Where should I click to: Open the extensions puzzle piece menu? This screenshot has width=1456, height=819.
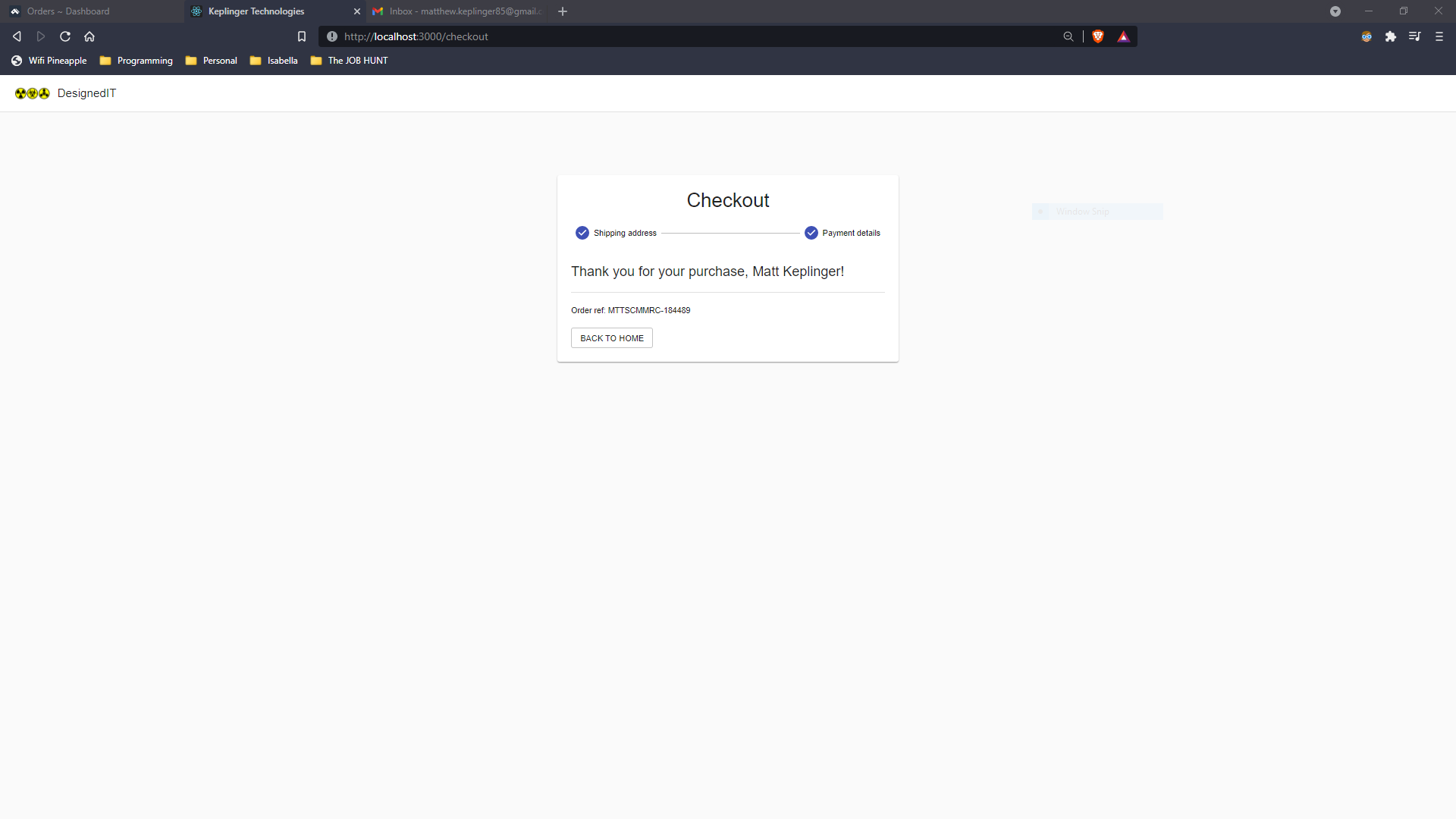(1391, 36)
